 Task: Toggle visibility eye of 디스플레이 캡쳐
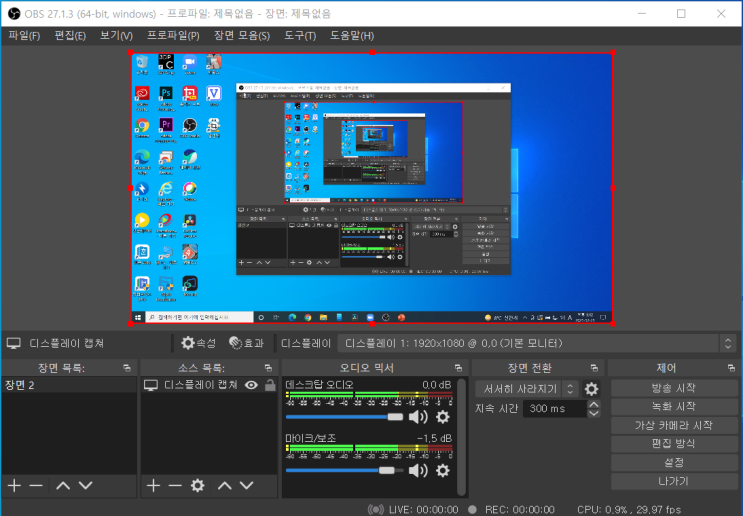[251, 385]
